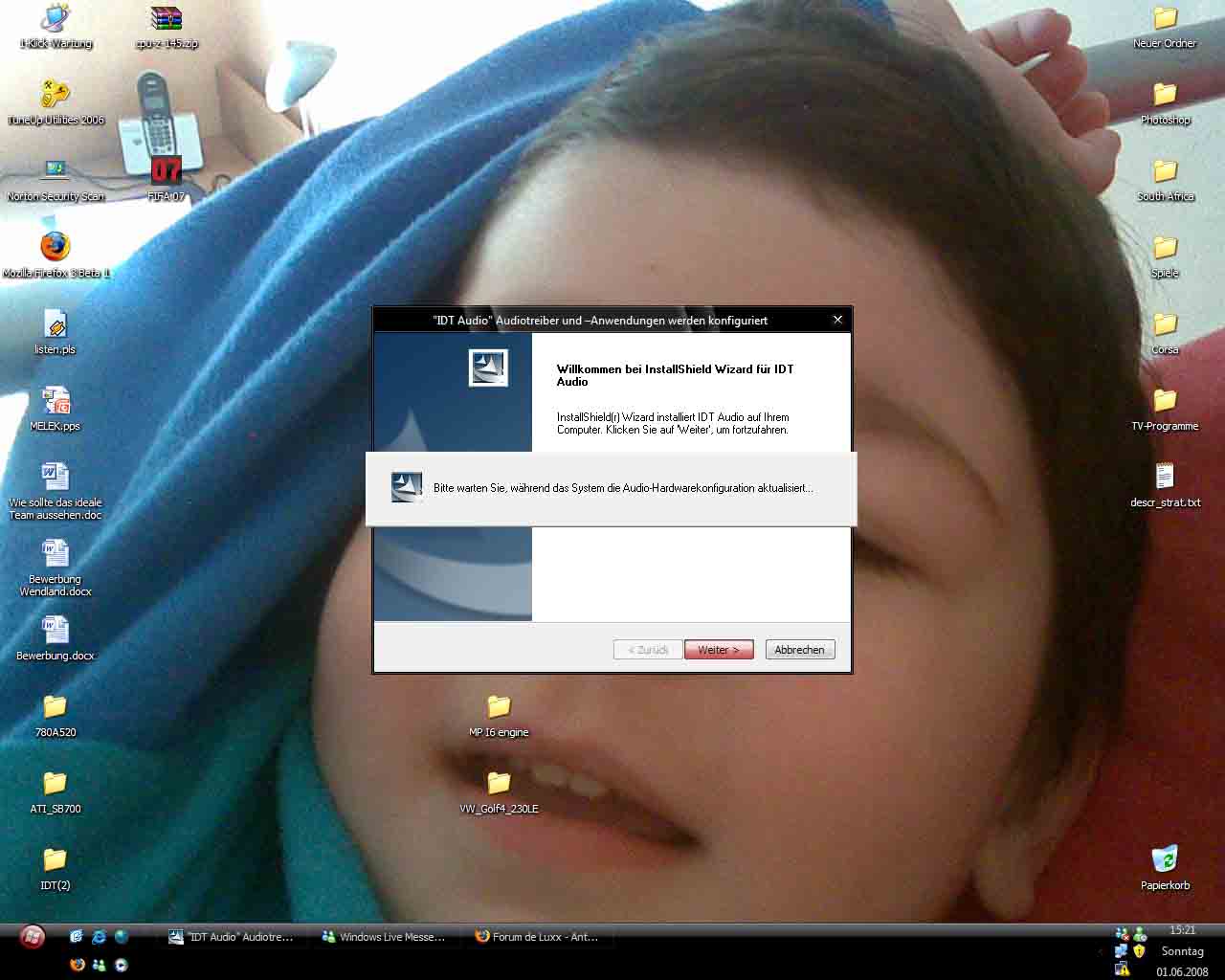
Task: Select the TV-Programme folder
Action: pos(1165,410)
